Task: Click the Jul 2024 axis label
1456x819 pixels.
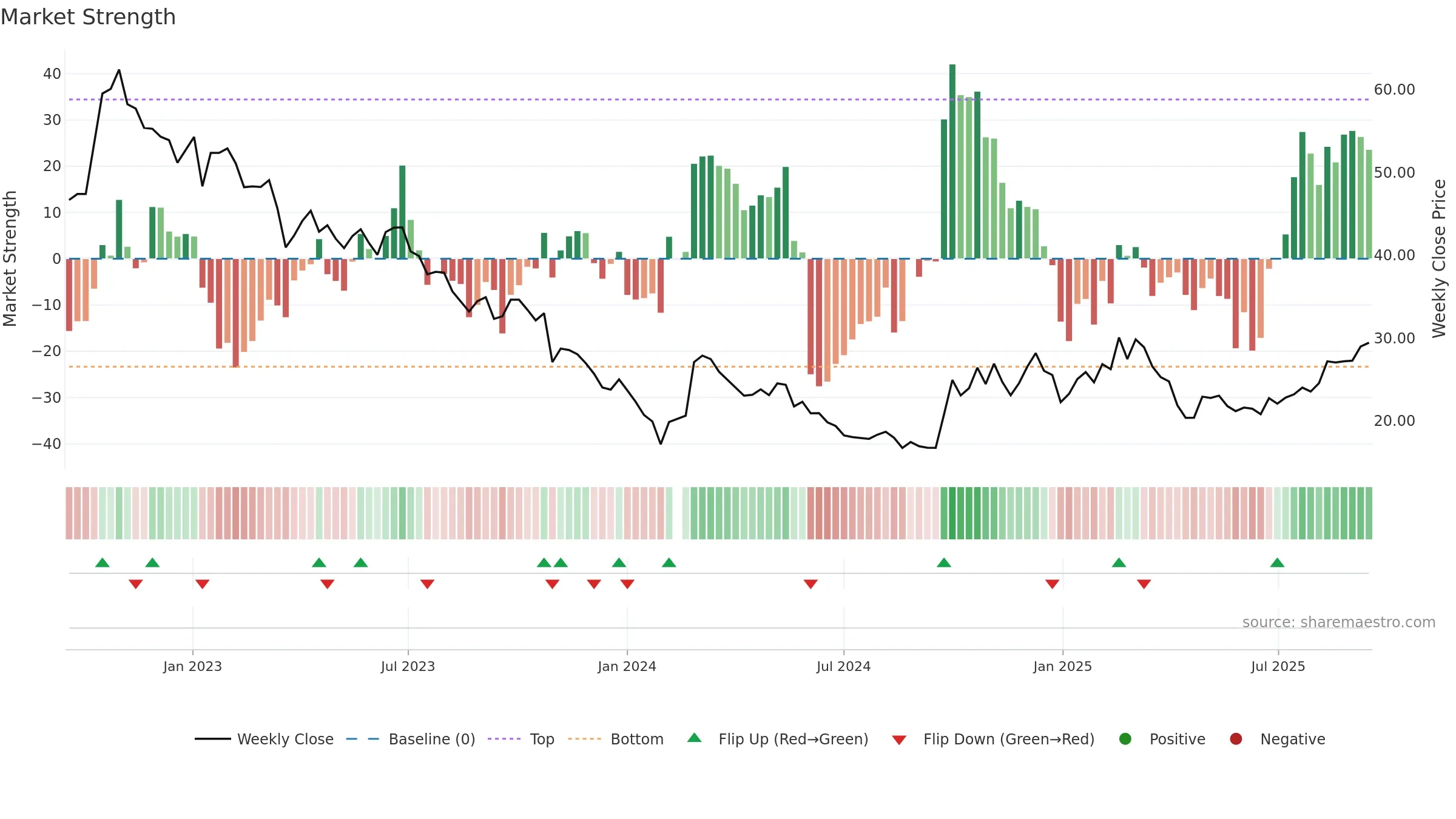Action: pos(844,666)
